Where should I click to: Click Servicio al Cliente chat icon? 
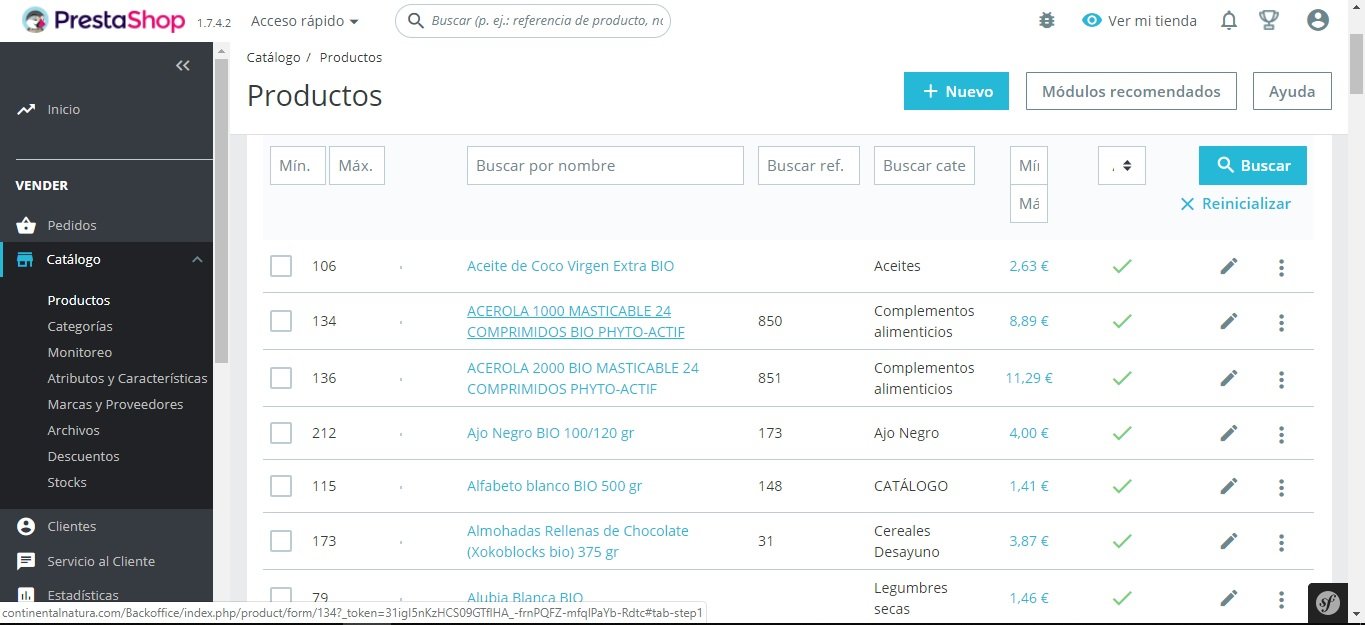26,561
